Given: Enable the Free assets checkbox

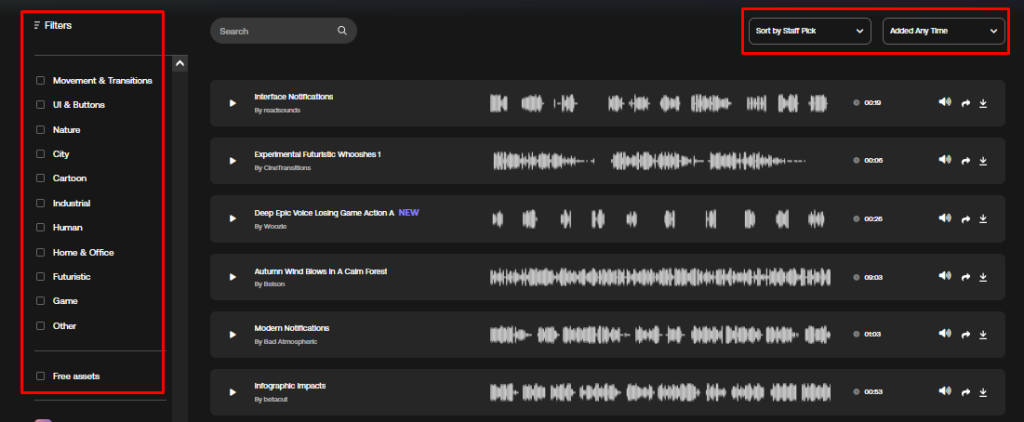Looking at the screenshot, I should 40,376.
